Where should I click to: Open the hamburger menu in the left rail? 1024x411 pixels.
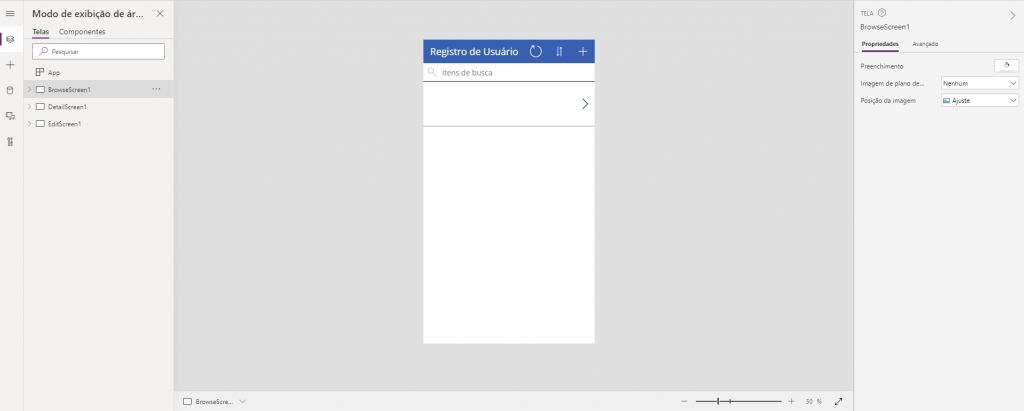pyautogui.click(x=10, y=13)
